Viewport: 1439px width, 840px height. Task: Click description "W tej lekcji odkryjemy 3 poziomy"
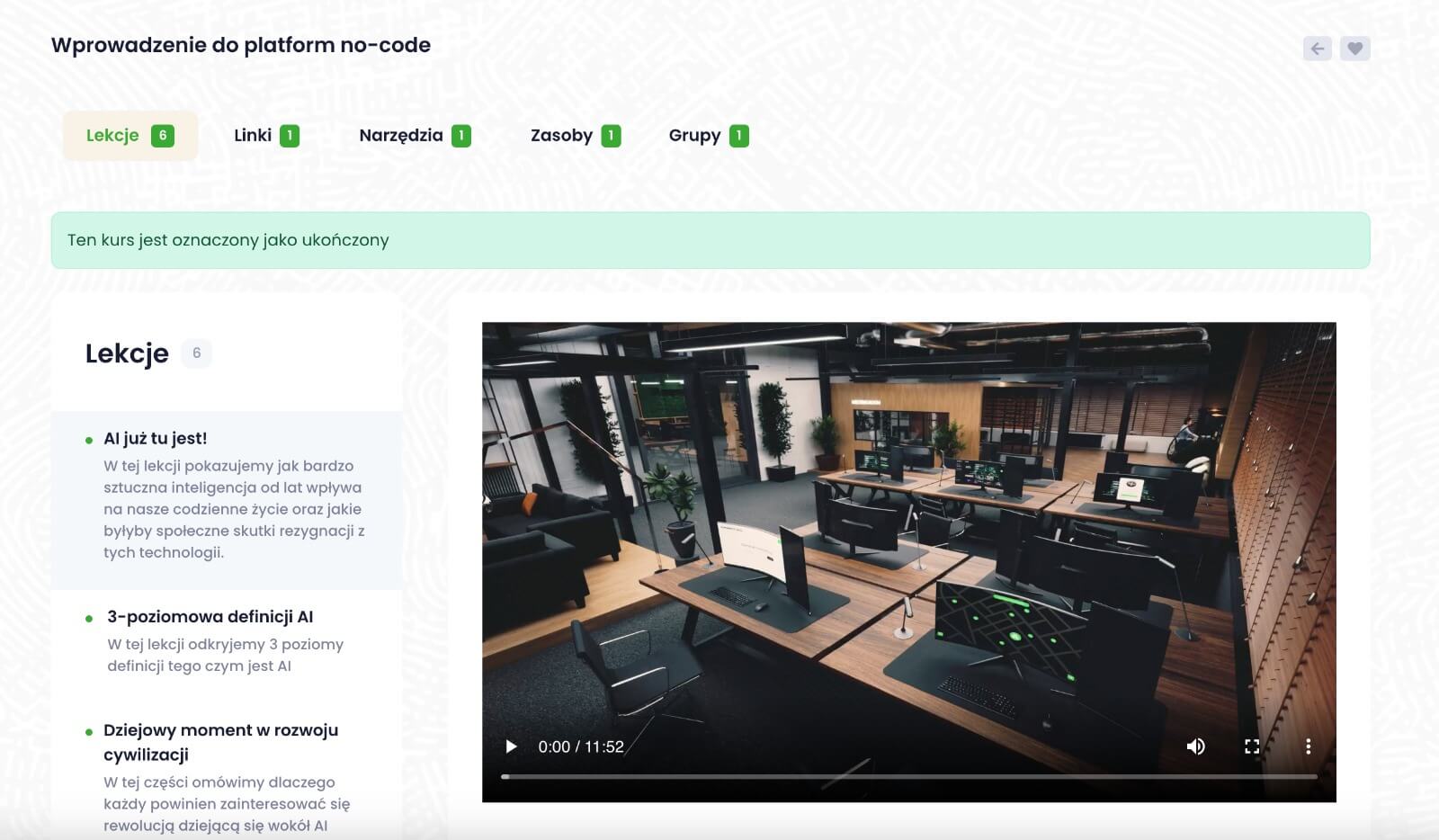point(225,655)
